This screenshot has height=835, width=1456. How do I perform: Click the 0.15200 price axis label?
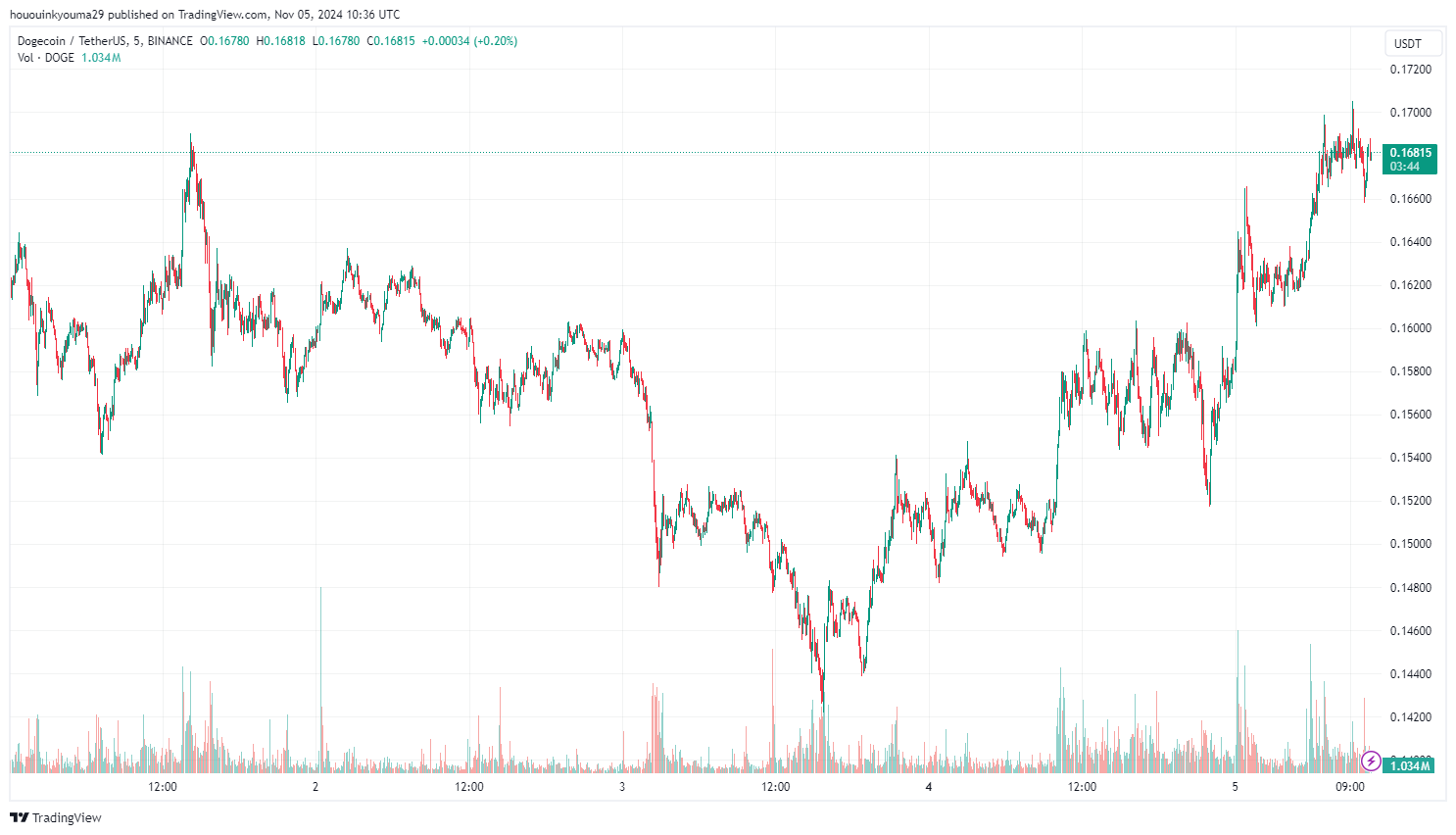tap(1411, 501)
